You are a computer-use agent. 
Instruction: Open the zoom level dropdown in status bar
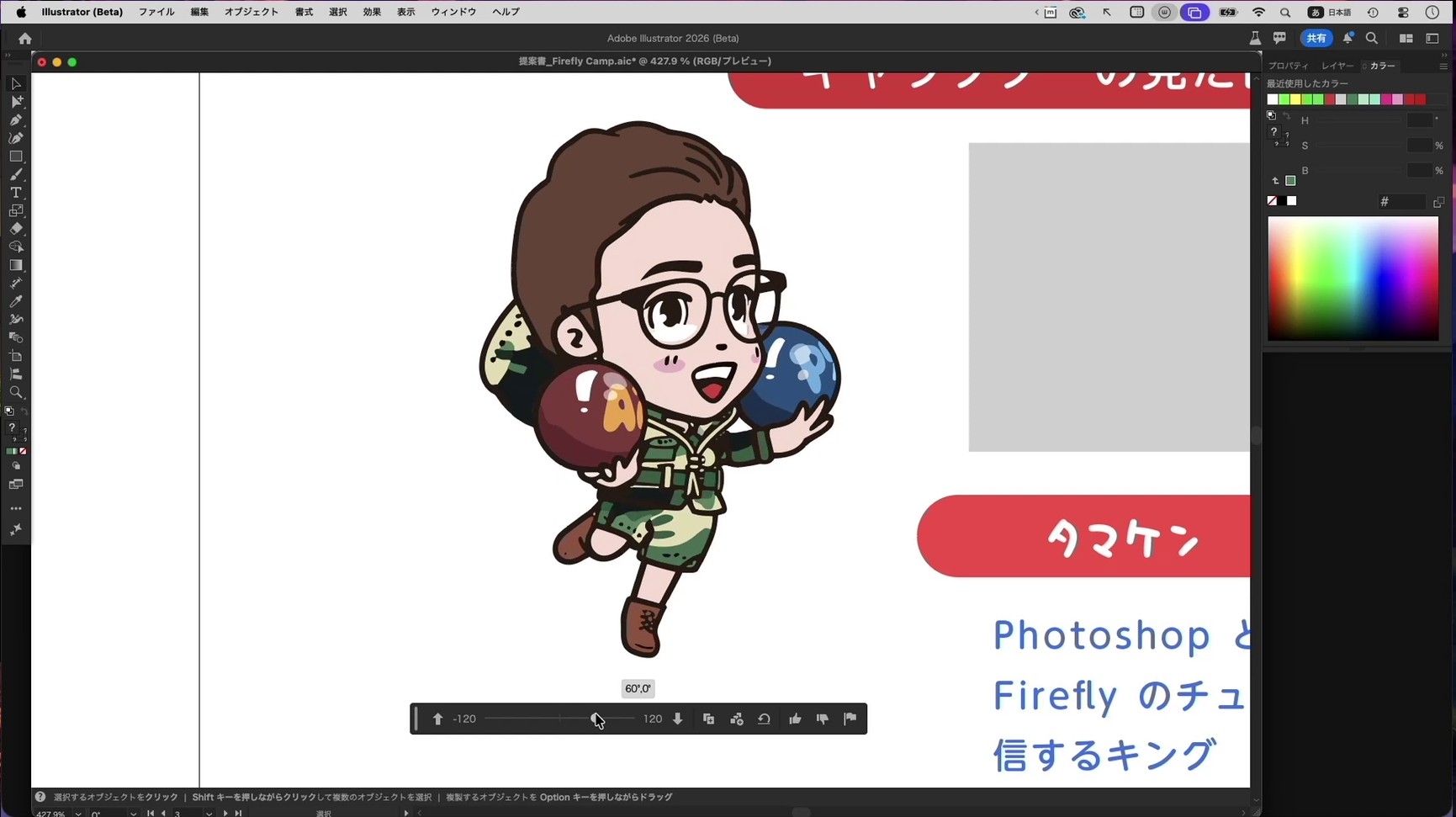(x=77, y=814)
